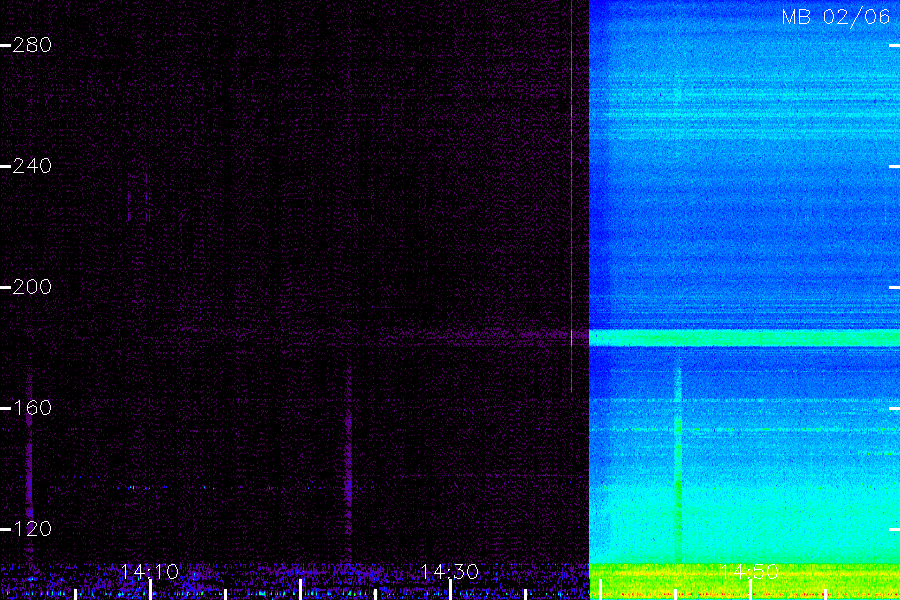This screenshot has width=900, height=600.
Task: Click the 200 frequency axis label
Action: (x=32, y=287)
